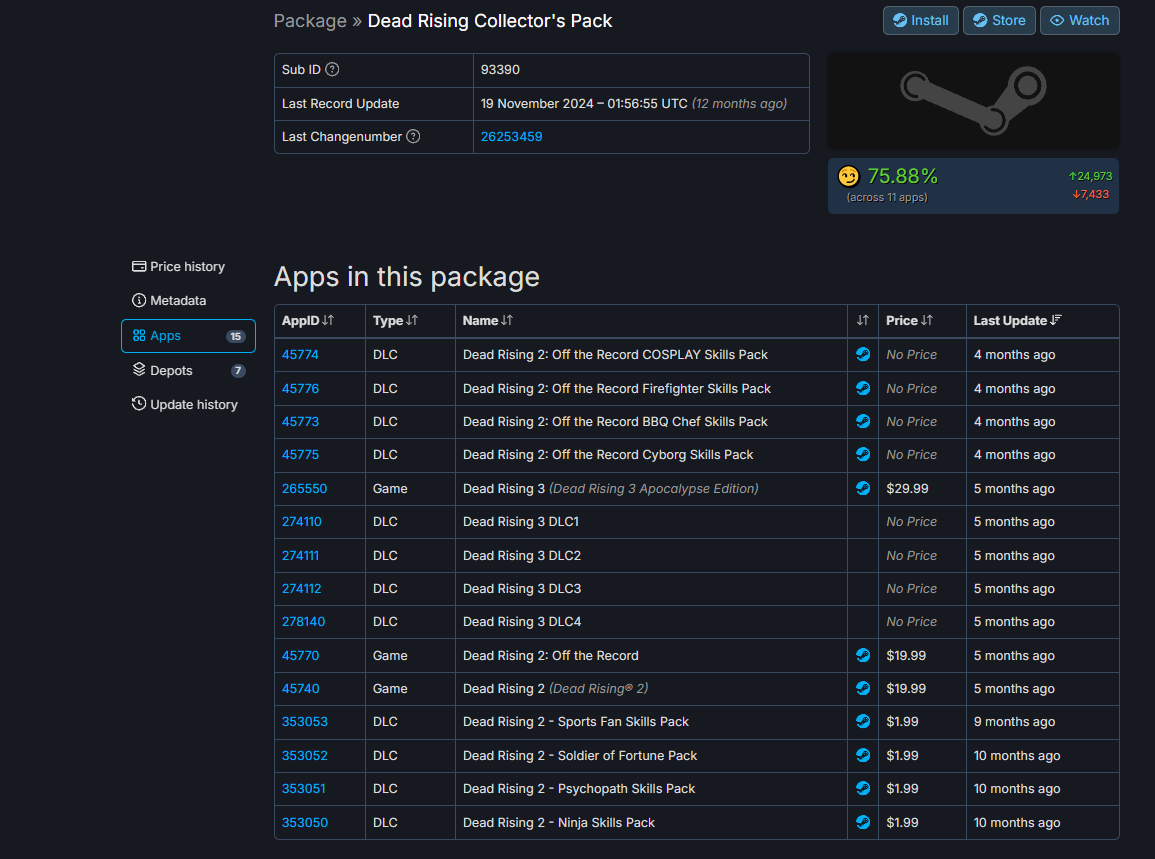The image size is (1155, 859).
Task: Open changenumber 26253459 link
Action: click(x=511, y=137)
